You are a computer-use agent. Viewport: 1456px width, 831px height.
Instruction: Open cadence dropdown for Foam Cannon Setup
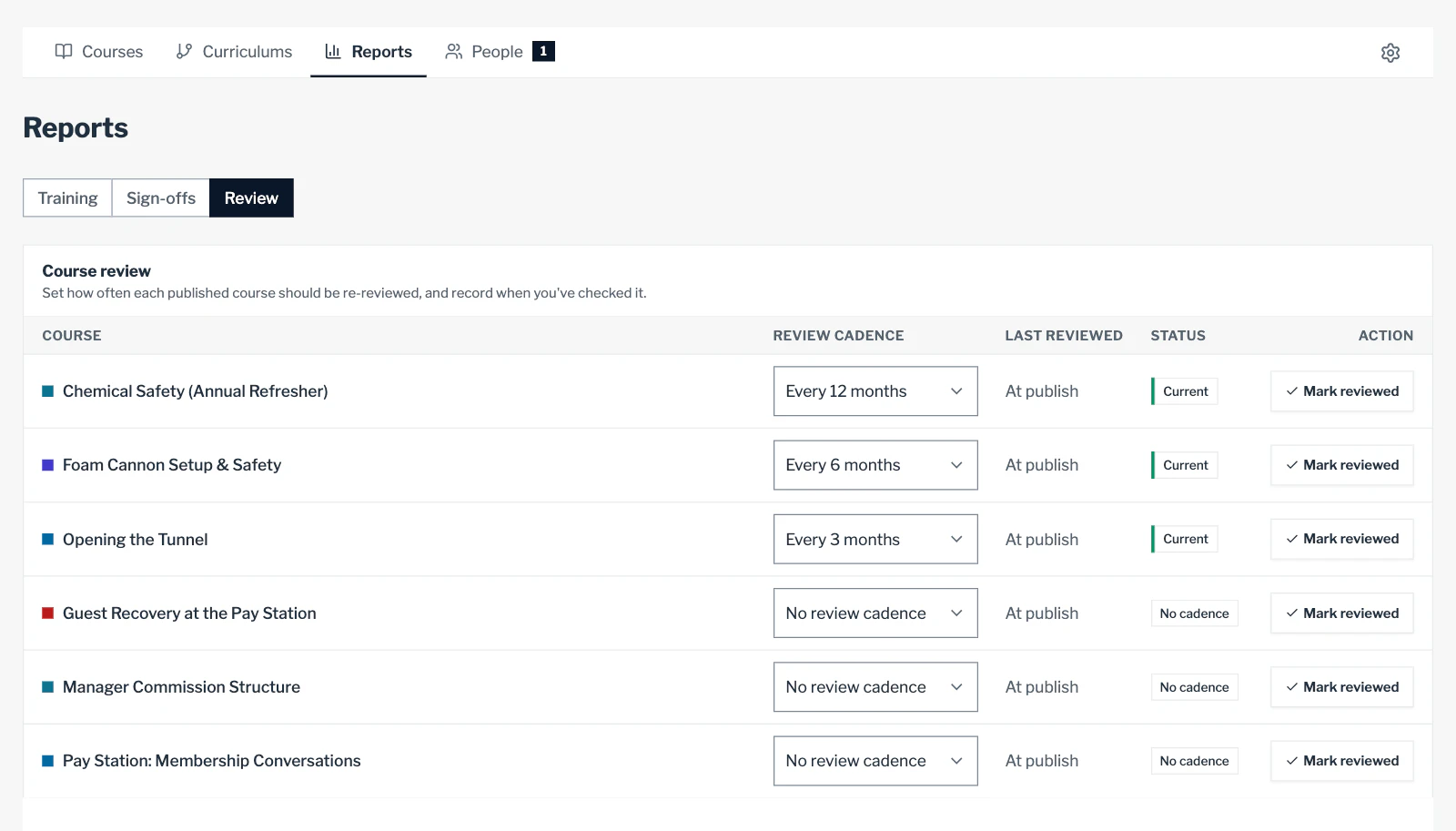[x=875, y=465]
